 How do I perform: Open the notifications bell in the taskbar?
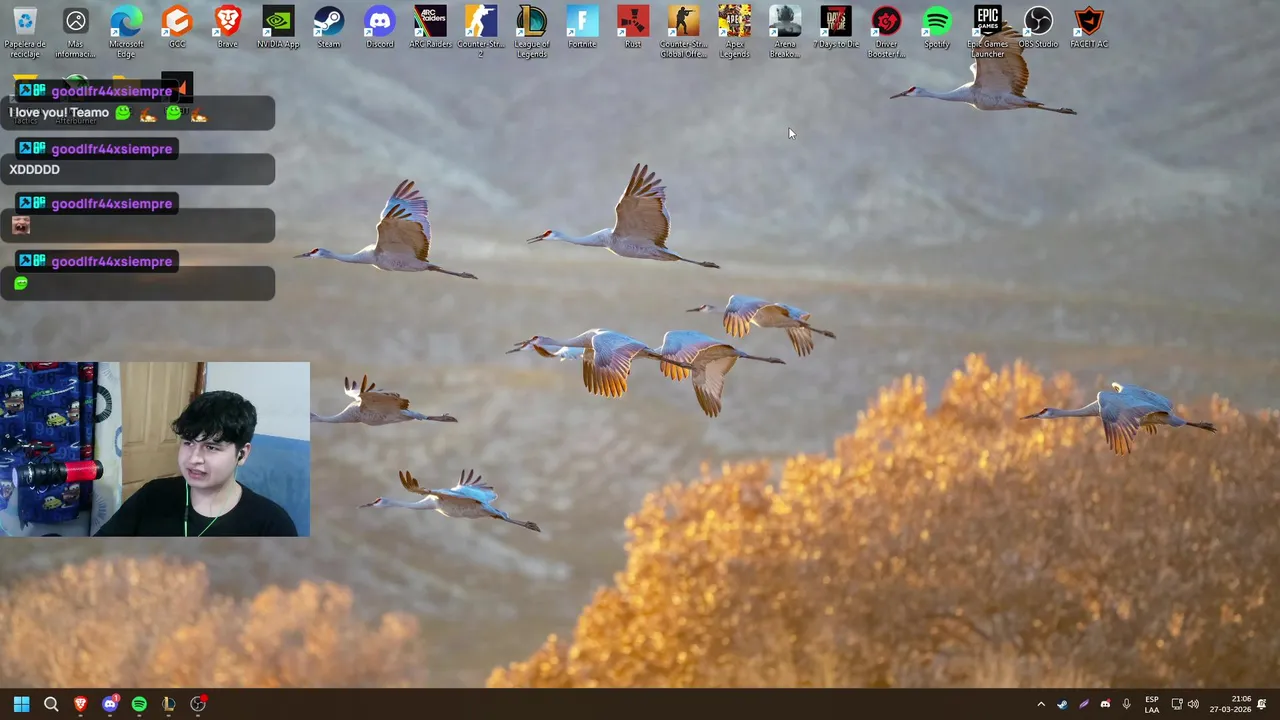(1262, 704)
